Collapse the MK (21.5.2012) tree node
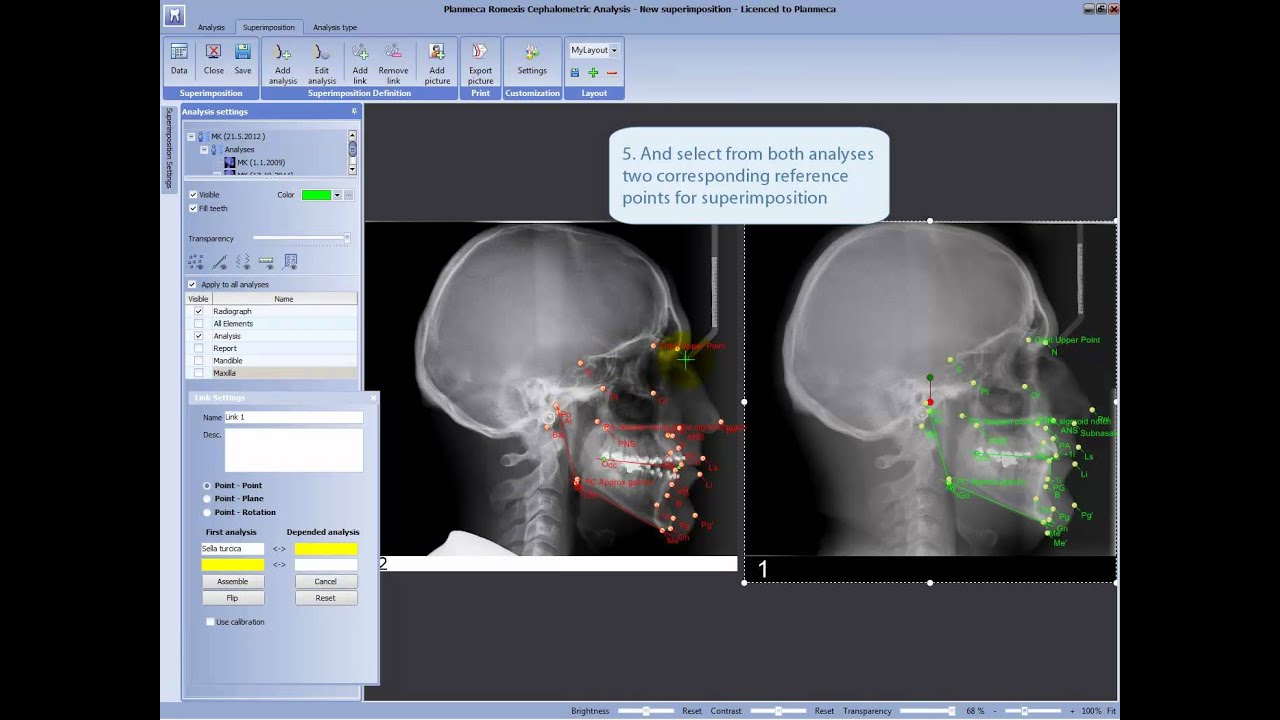Viewport: 1280px width, 720px height. point(191,136)
